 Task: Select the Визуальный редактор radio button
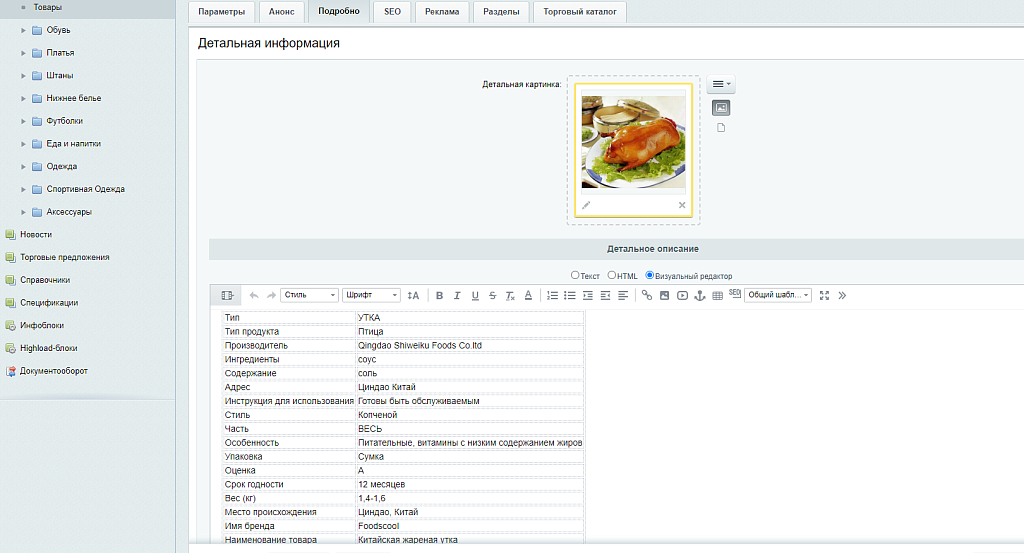pos(650,275)
